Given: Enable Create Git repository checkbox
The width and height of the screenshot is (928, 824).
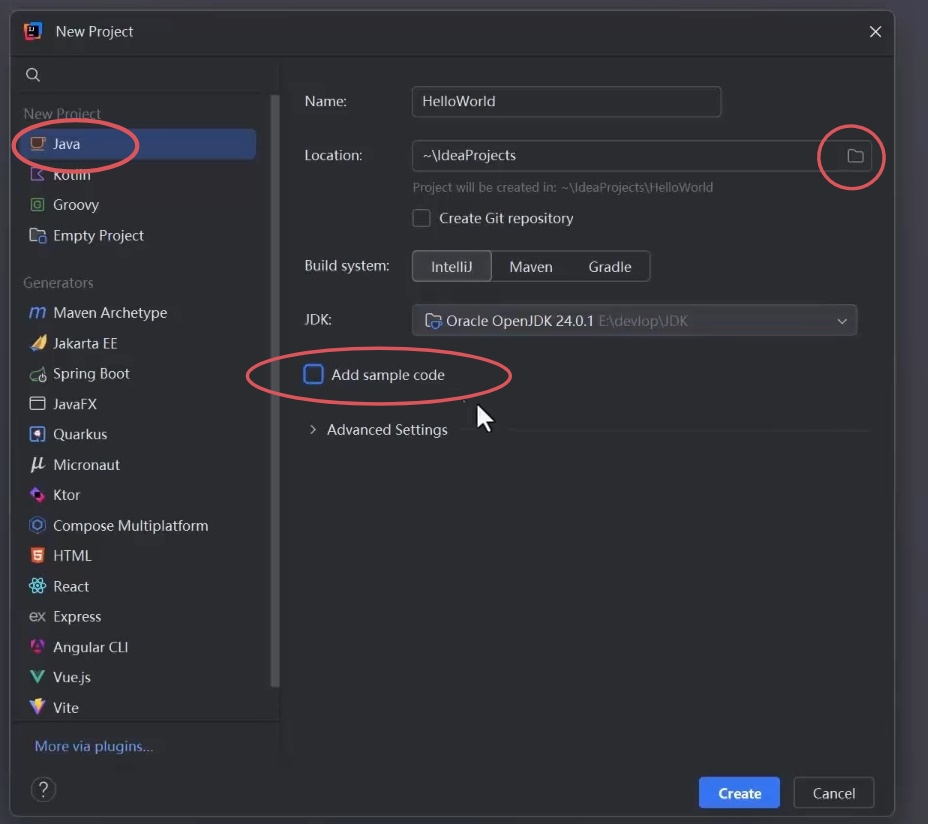Looking at the screenshot, I should coord(421,218).
